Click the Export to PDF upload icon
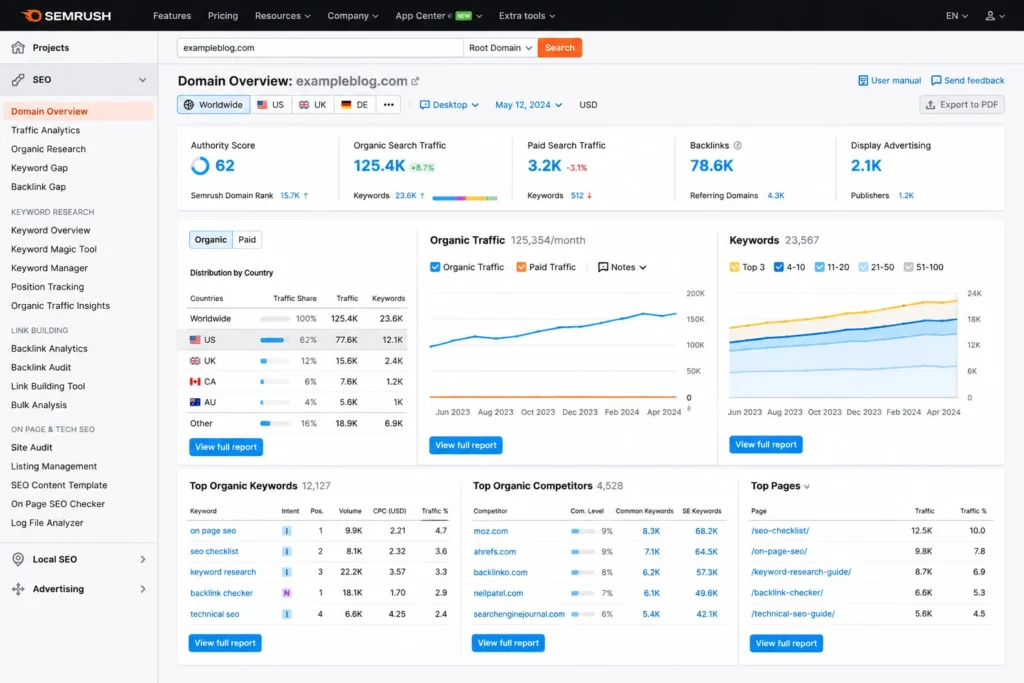Image resolution: width=1024 pixels, height=683 pixels. [931, 104]
